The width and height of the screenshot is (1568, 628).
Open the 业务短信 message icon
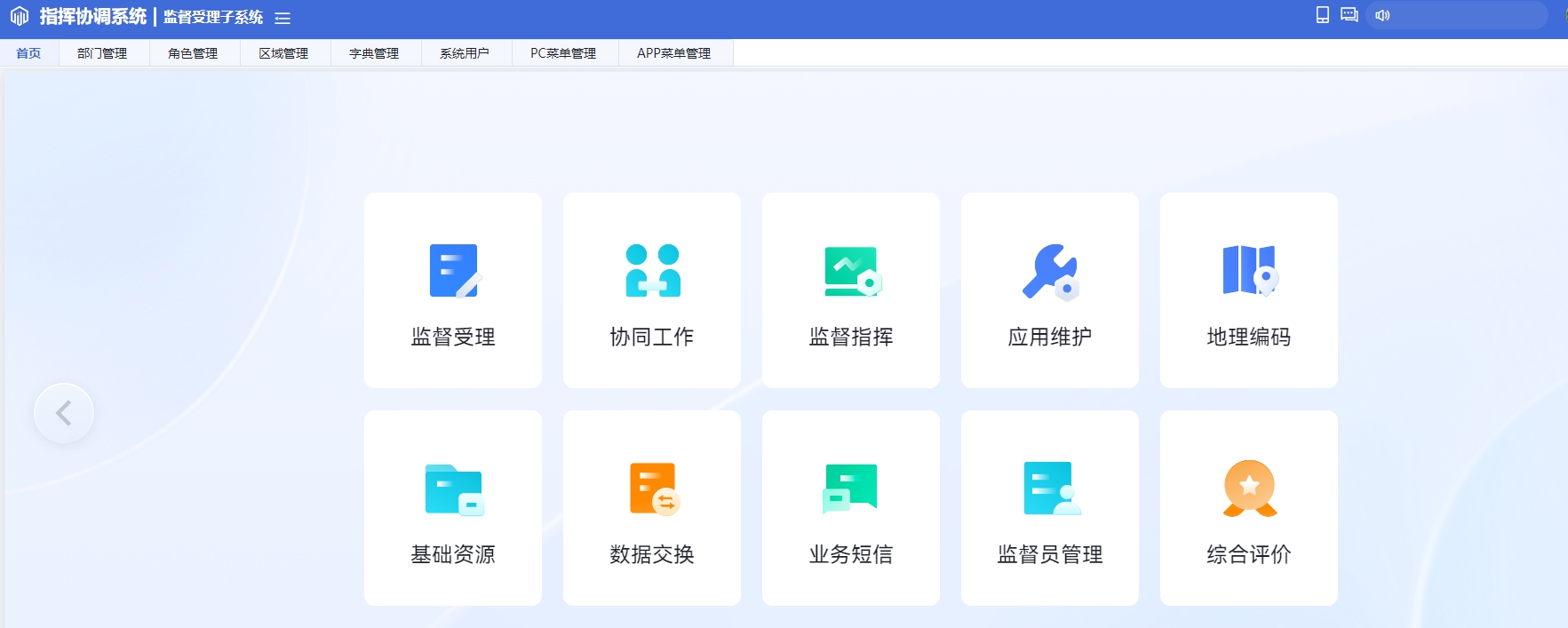pyautogui.click(x=851, y=489)
